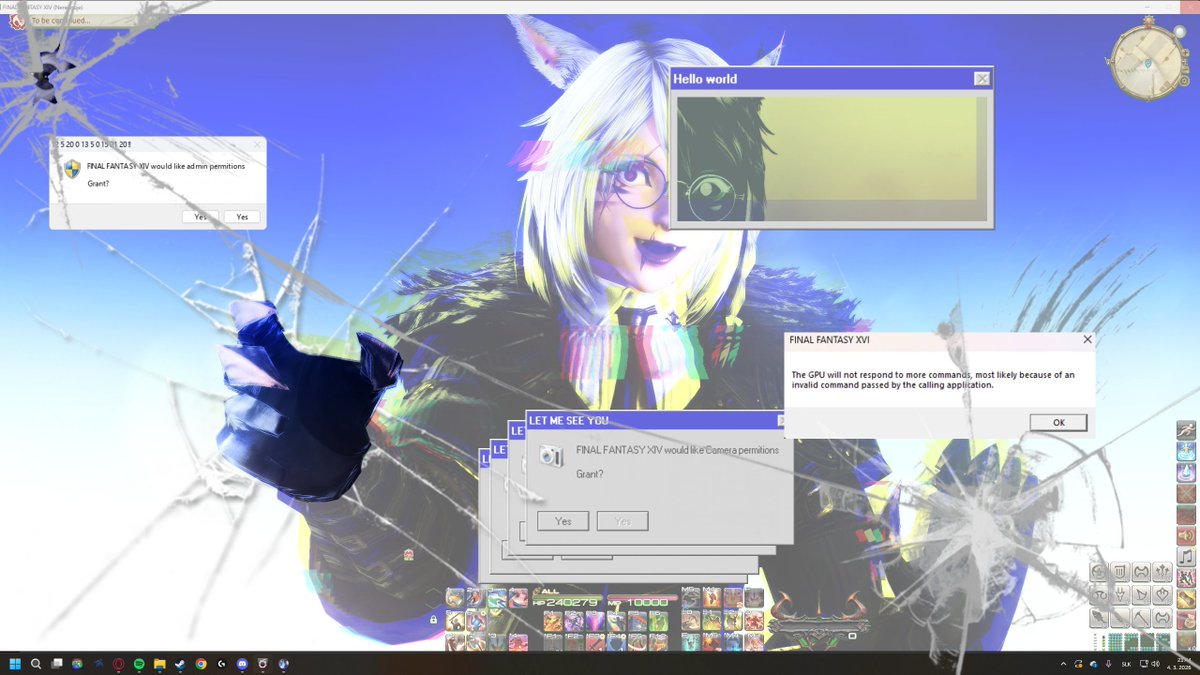Switch the SLK keyboard language indicator
Screen dimensions: 1200x675
tap(1126, 664)
